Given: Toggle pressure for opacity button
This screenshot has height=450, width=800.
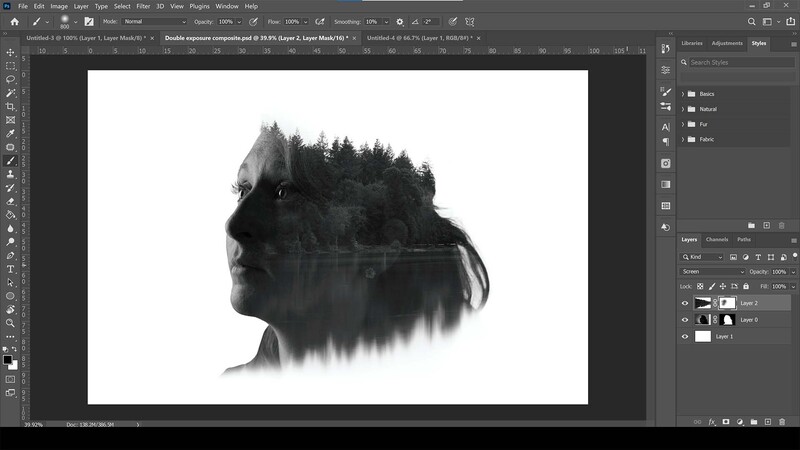Looking at the screenshot, I should pyautogui.click(x=253, y=22).
